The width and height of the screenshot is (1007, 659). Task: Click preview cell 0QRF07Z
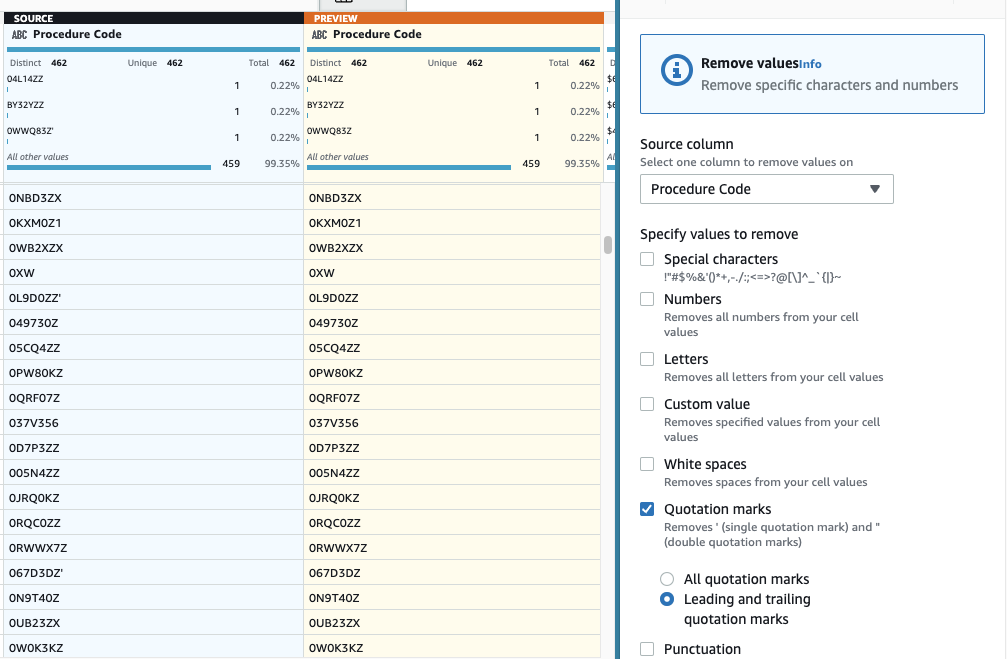click(x=453, y=398)
